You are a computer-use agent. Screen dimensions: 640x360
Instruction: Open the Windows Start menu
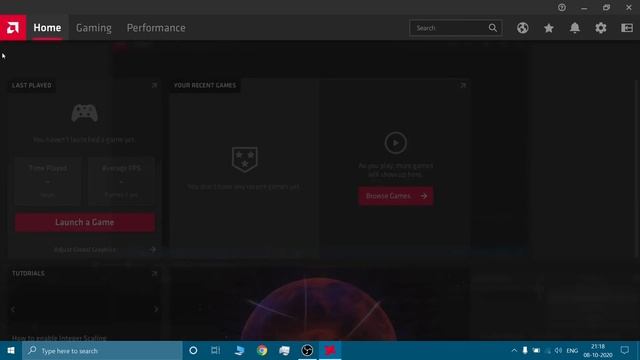(11, 351)
